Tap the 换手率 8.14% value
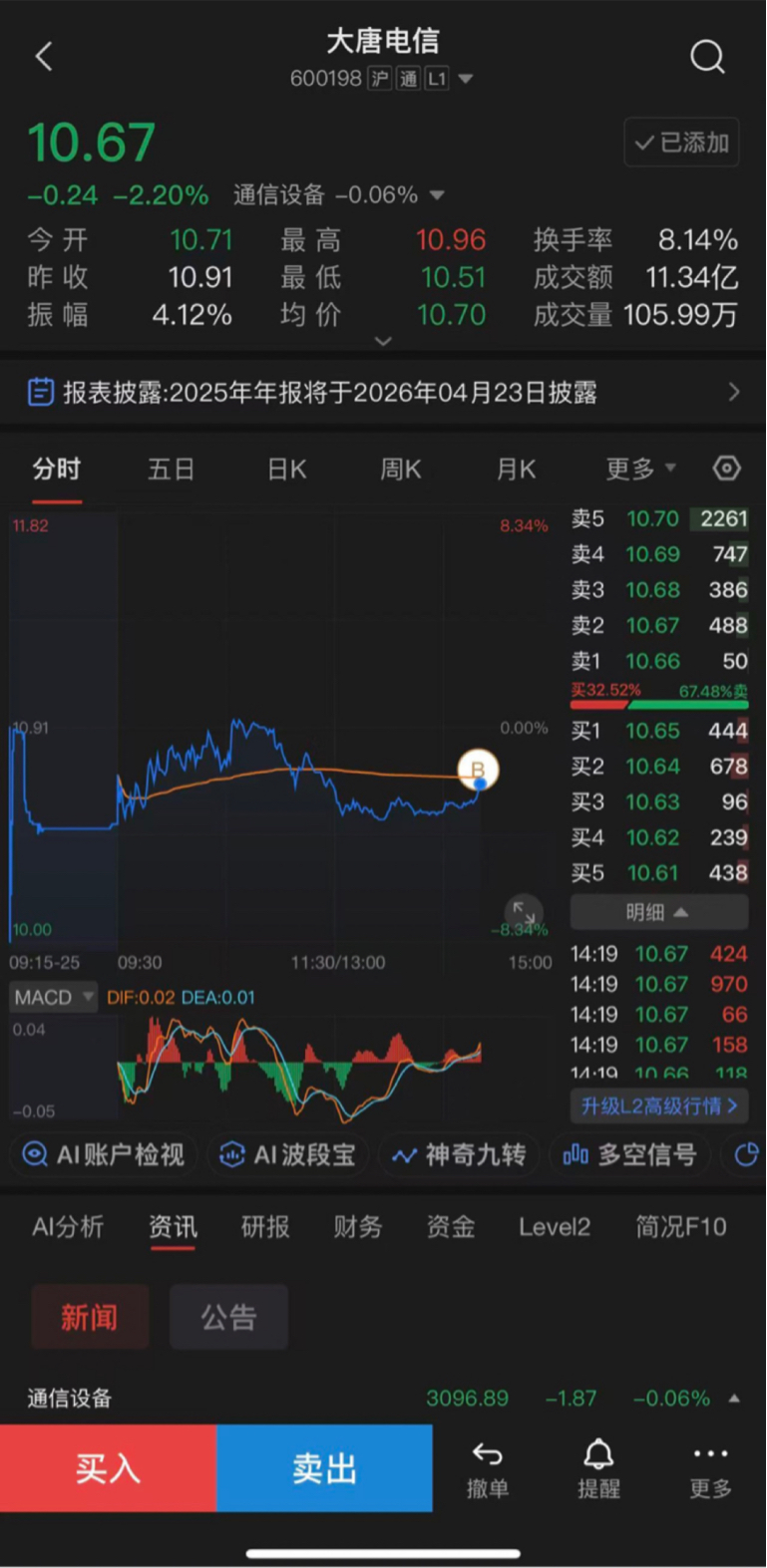Screen dimensions: 767x1568 (x=698, y=240)
